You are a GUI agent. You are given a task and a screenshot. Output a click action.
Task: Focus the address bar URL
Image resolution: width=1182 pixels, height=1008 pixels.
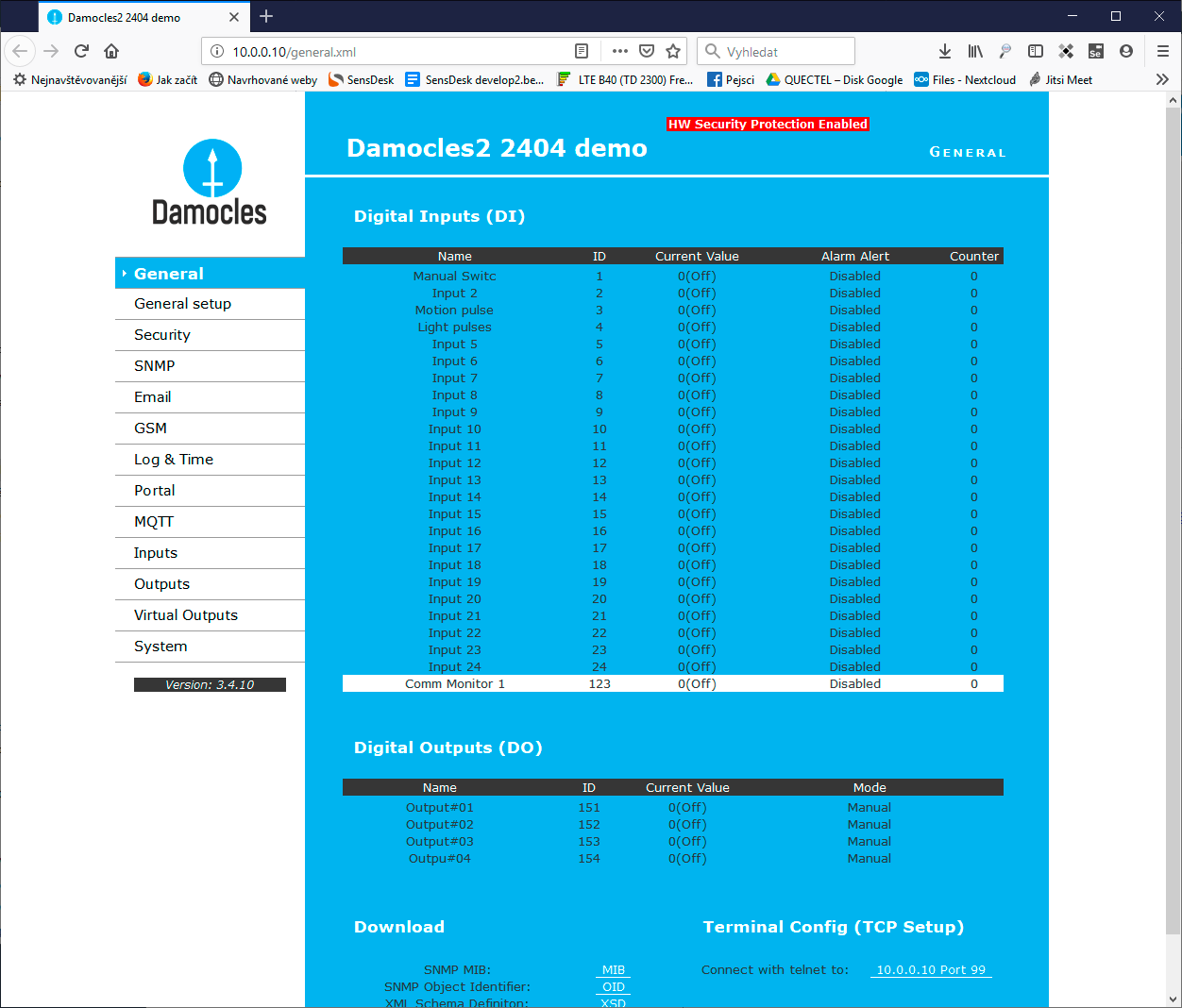(397, 52)
